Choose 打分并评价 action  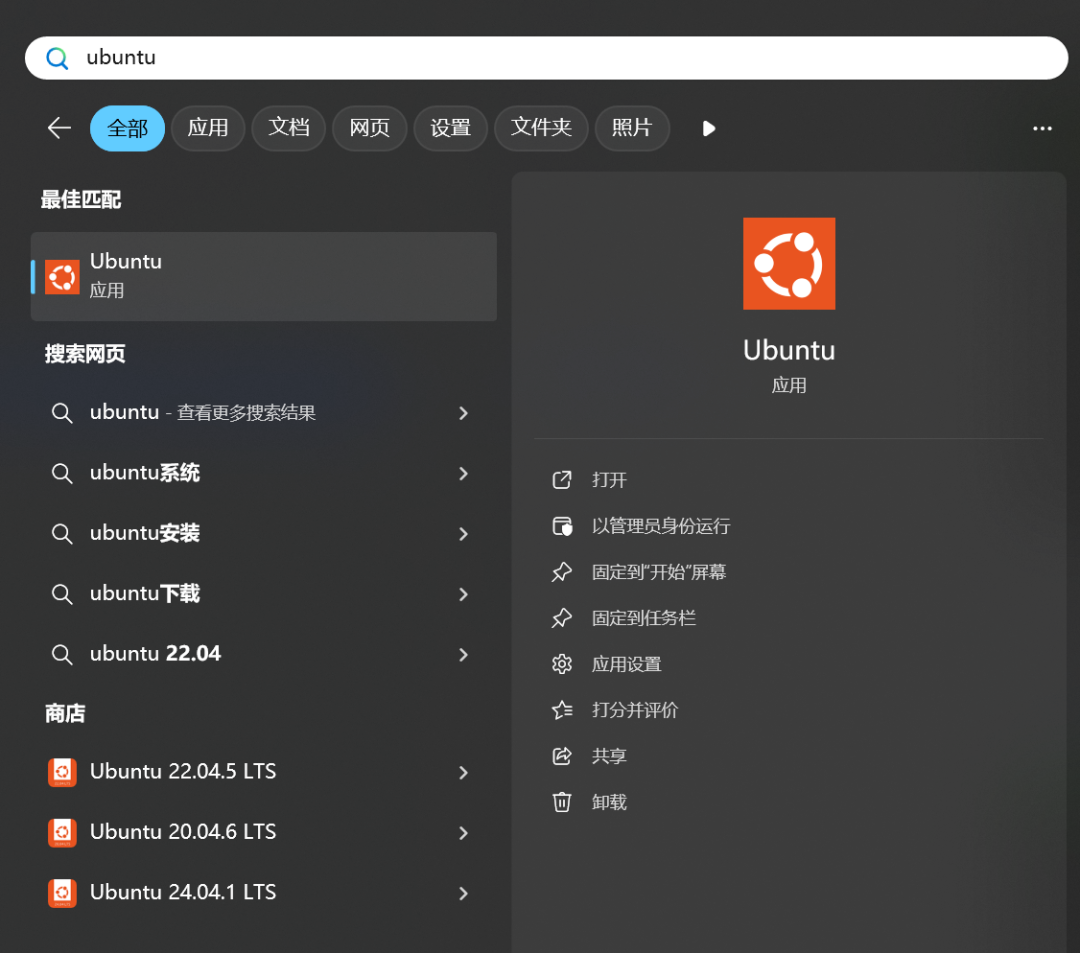(635, 711)
